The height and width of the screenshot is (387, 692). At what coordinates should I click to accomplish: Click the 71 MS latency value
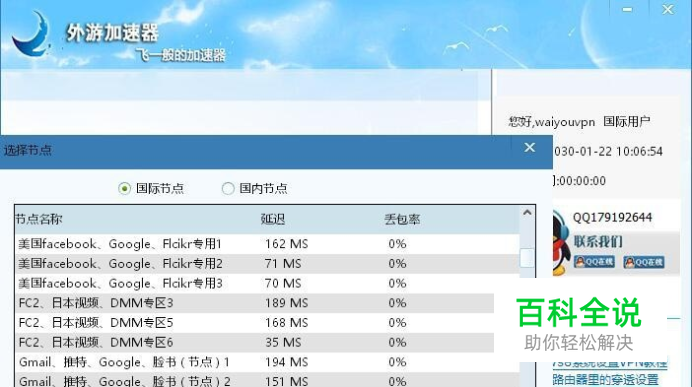point(283,264)
